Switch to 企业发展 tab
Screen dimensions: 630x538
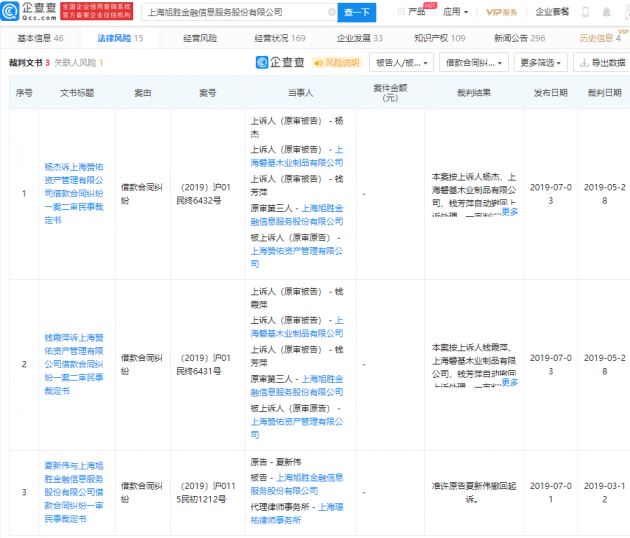point(360,38)
